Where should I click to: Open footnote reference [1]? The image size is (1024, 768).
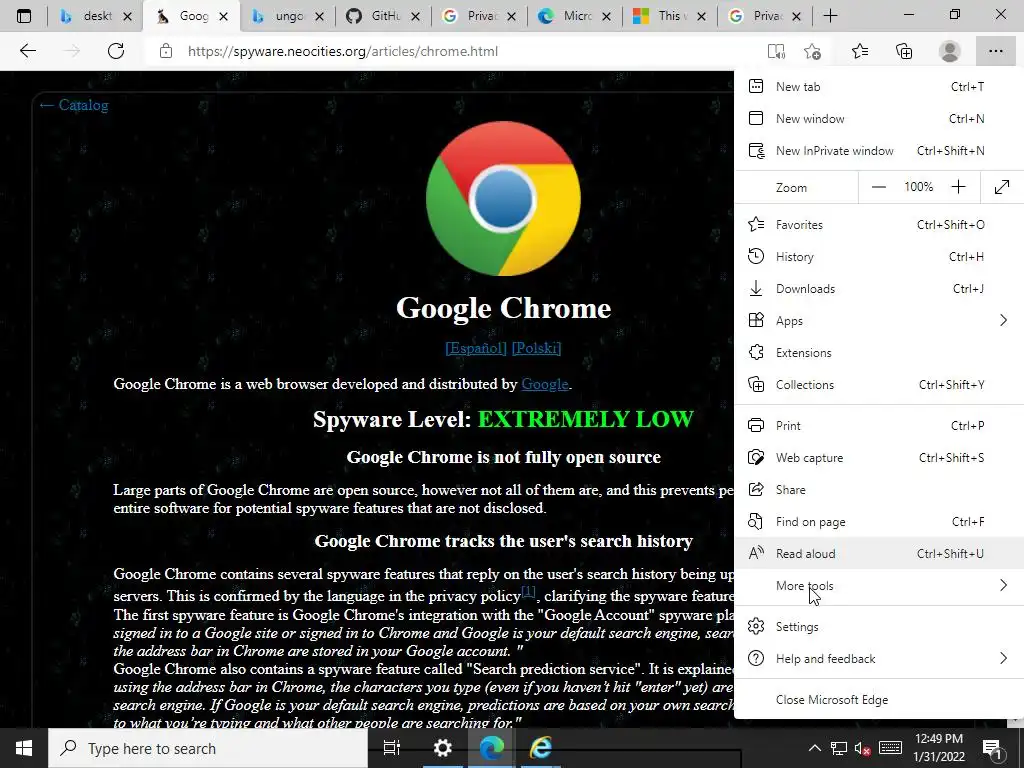click(528, 591)
